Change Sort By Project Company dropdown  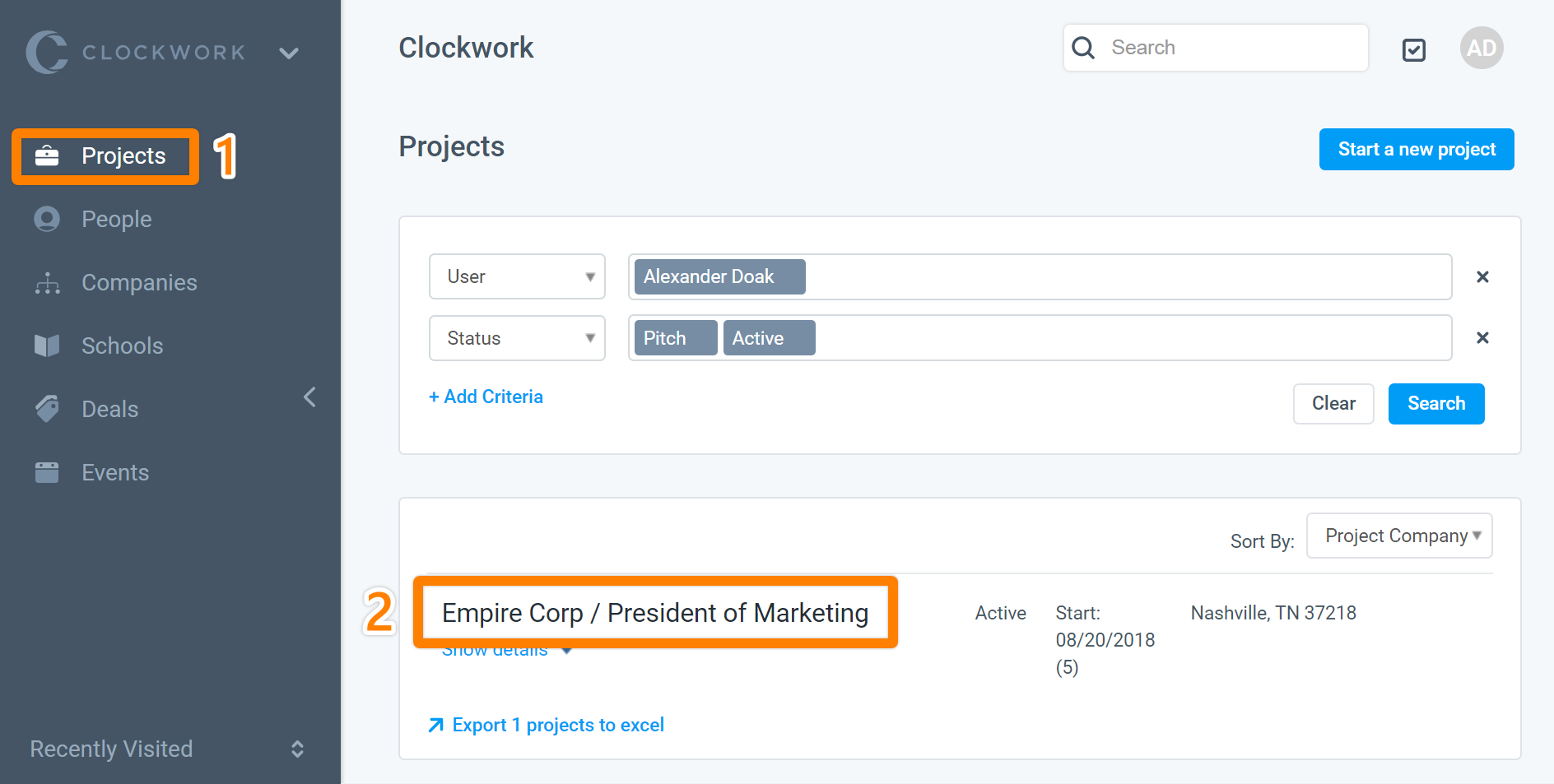click(1399, 536)
